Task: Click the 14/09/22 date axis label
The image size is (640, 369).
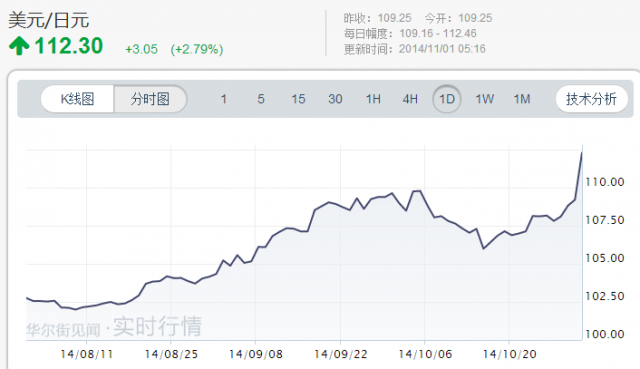Action: pyautogui.click(x=340, y=354)
